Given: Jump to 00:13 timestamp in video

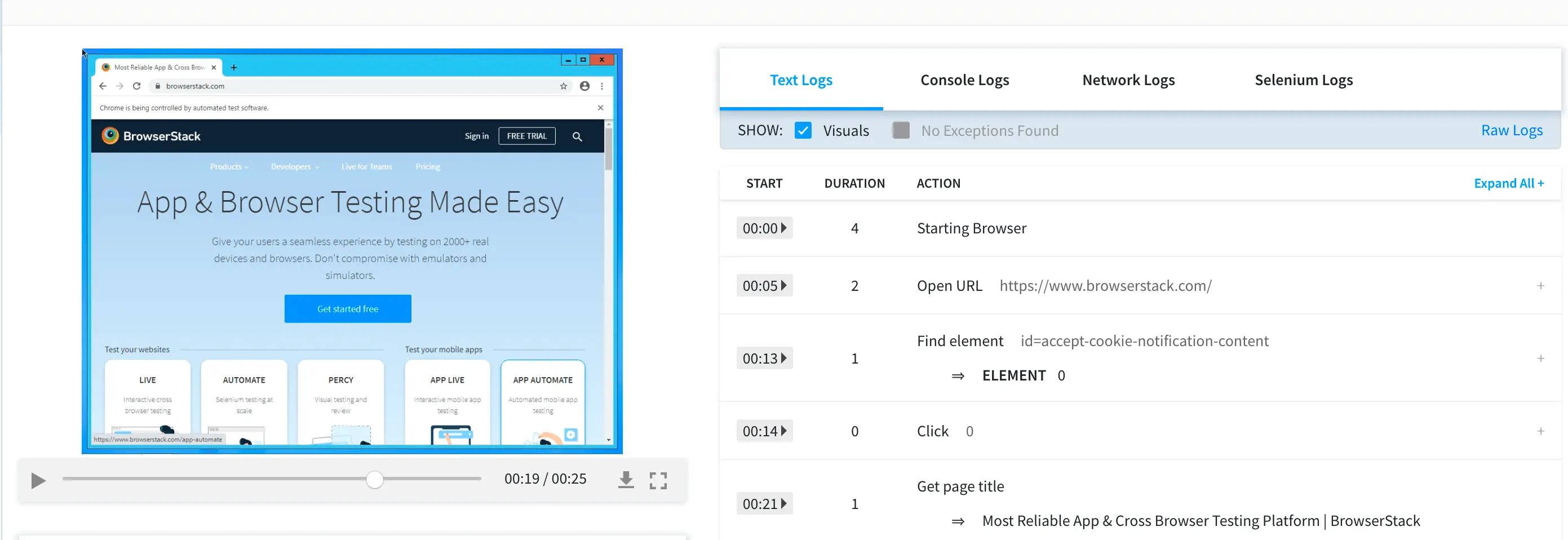Looking at the screenshot, I should (764, 358).
